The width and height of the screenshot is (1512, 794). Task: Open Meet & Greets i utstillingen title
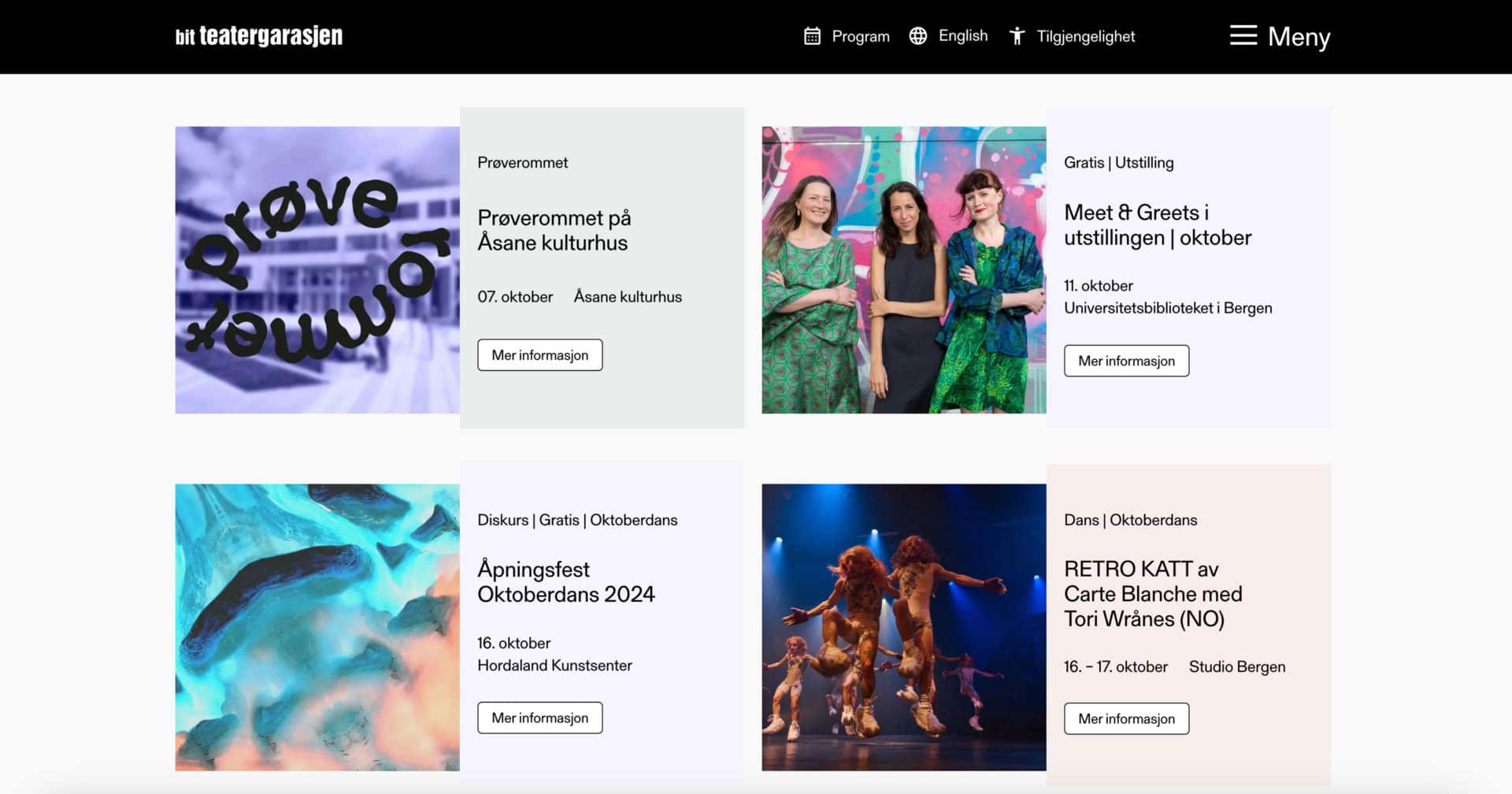[x=1157, y=225]
